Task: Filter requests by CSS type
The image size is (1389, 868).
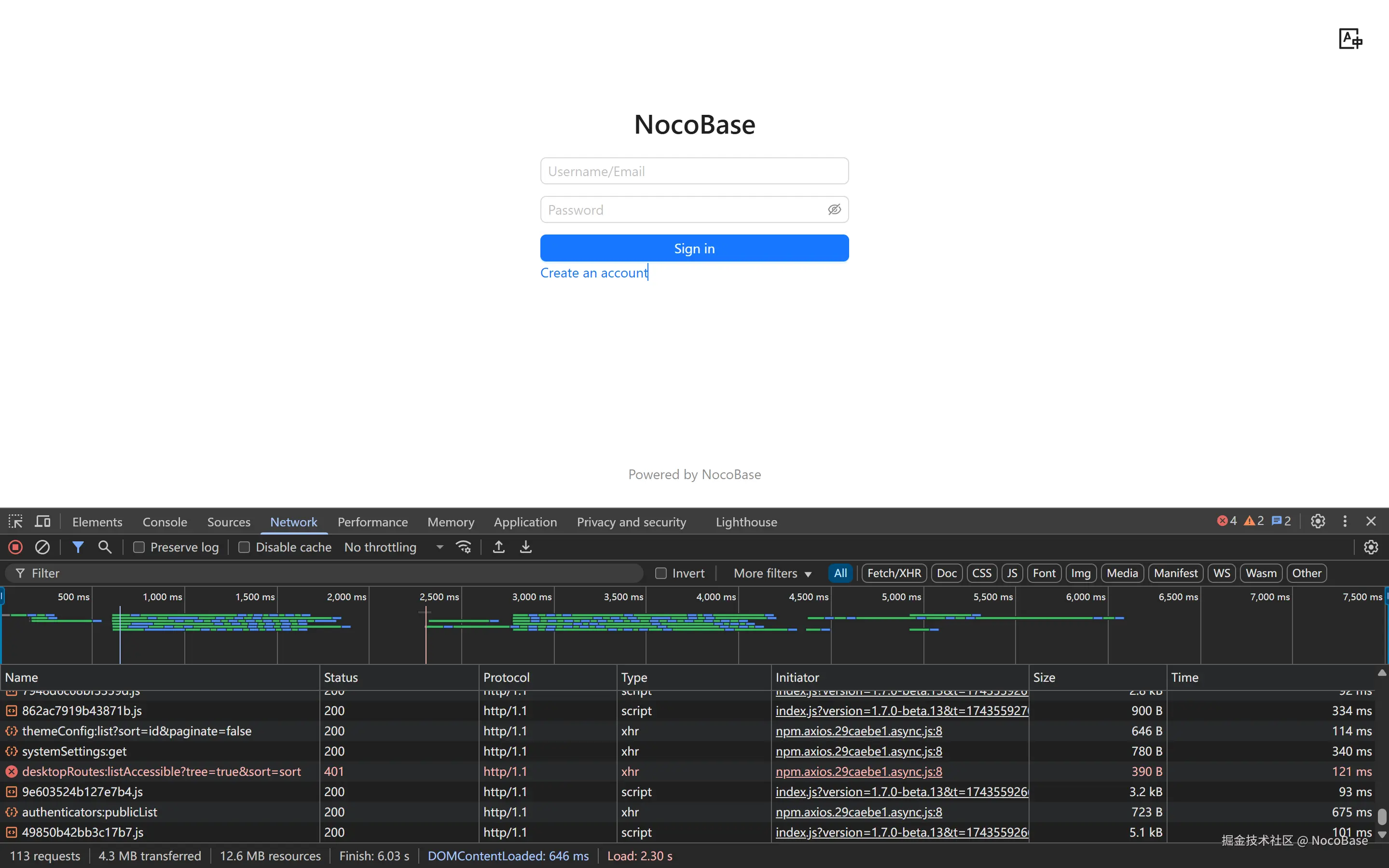Action: pos(981,573)
